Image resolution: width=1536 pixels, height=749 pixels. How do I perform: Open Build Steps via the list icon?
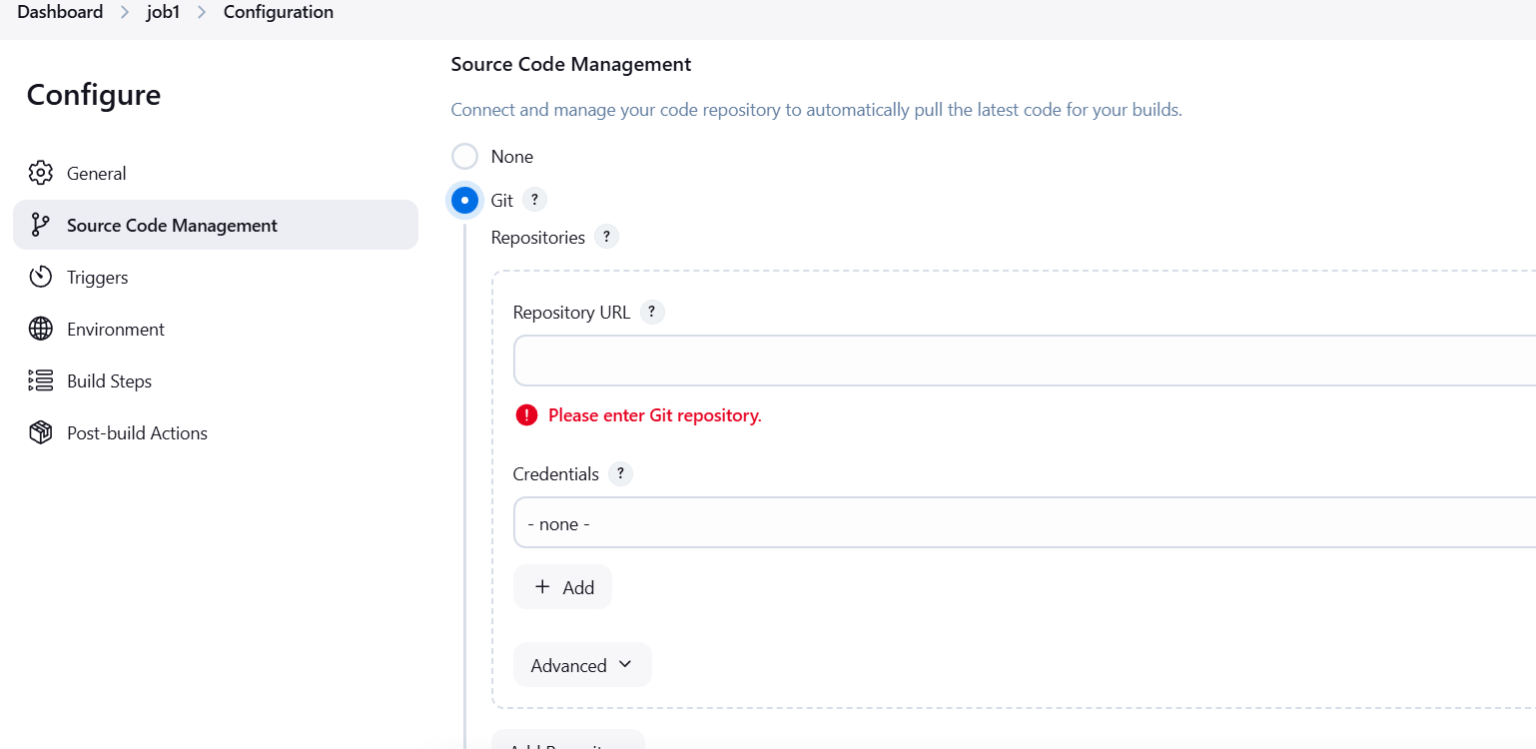click(x=40, y=380)
